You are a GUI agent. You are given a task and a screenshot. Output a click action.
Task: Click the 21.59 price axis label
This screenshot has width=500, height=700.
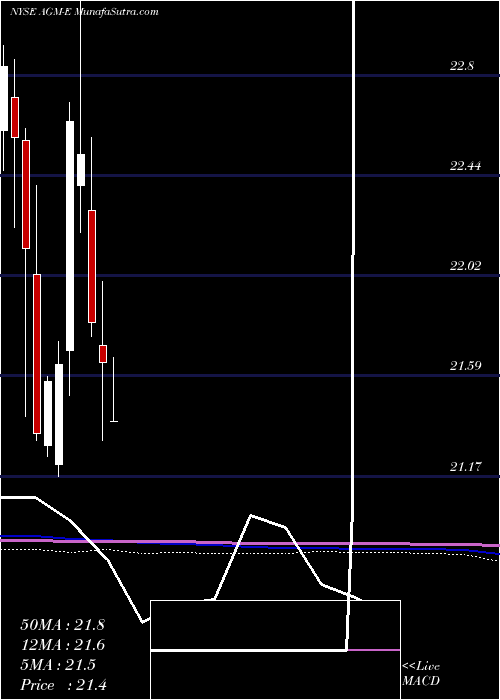[x=466, y=367]
